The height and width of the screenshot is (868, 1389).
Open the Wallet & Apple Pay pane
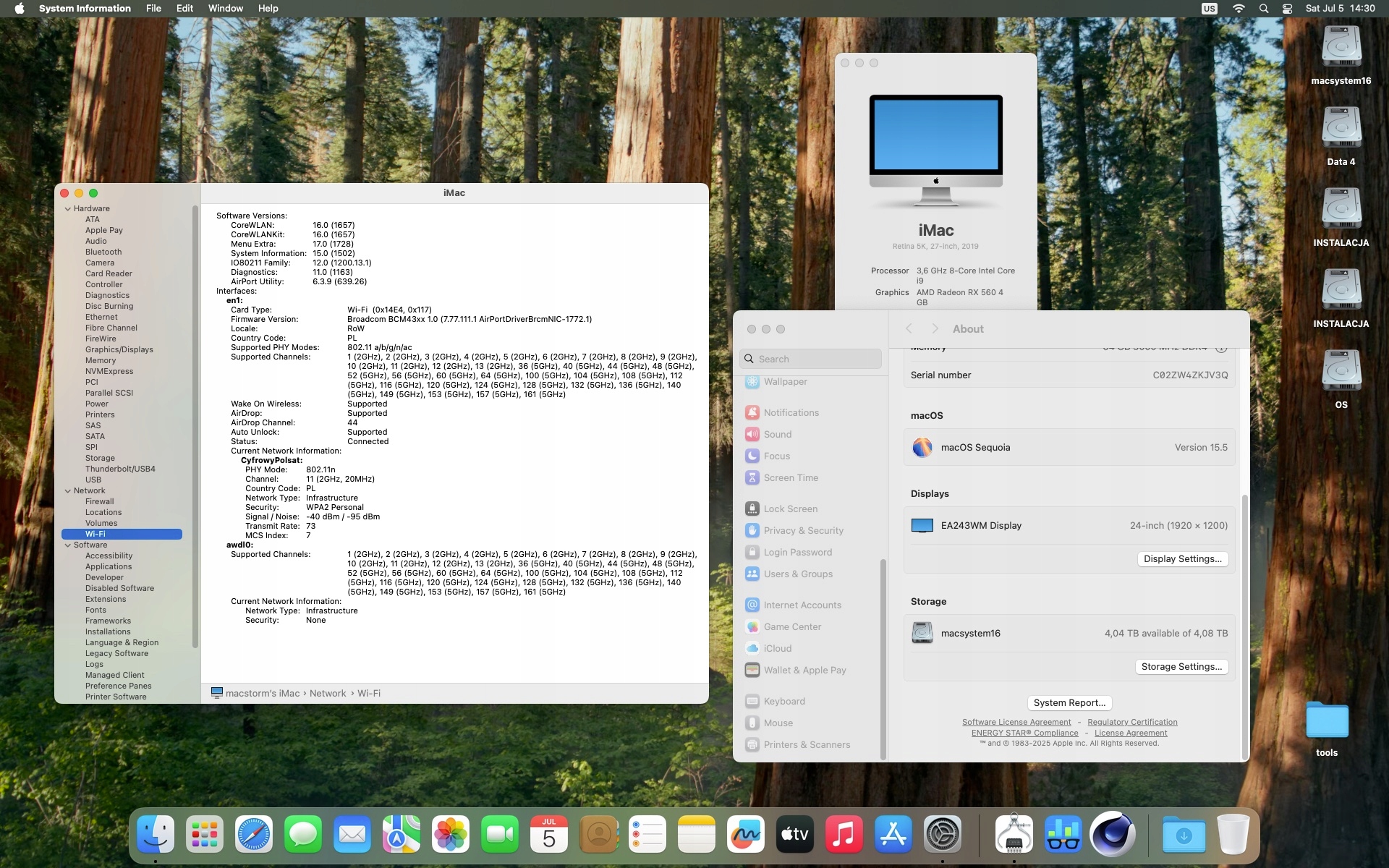[x=804, y=670]
